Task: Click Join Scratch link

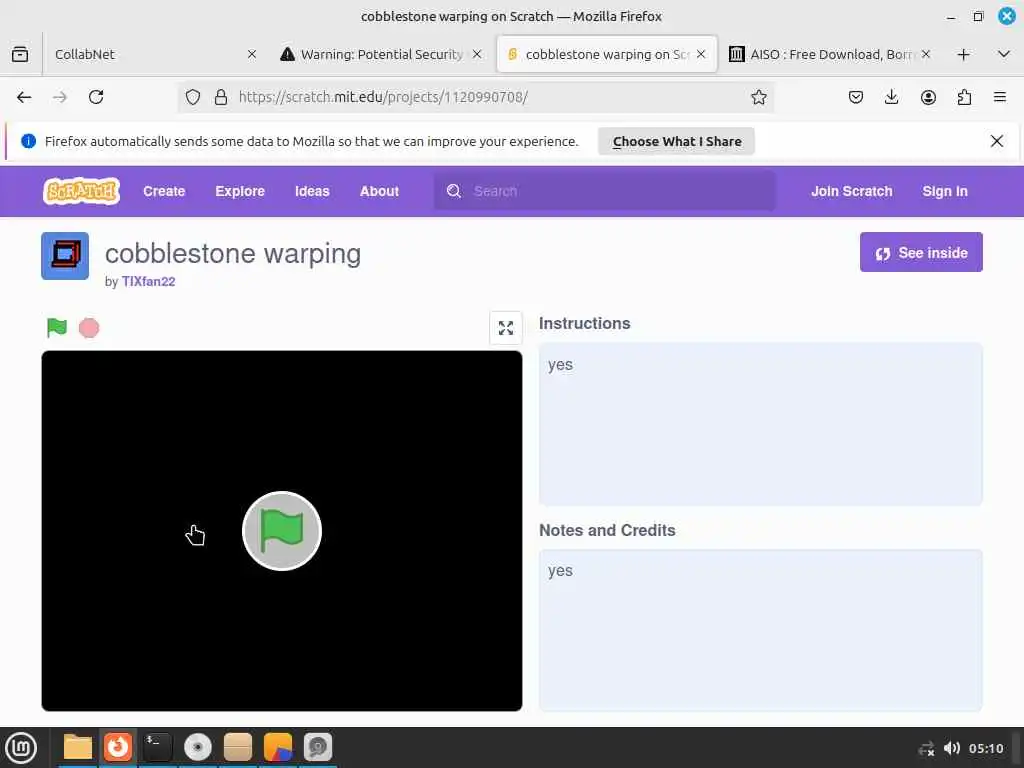Action: (852, 191)
